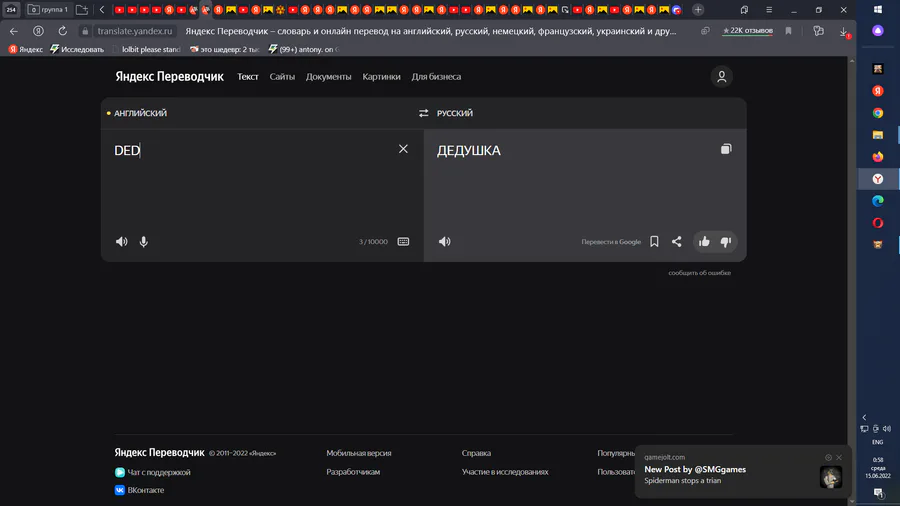Swap source and target languages
Image resolution: width=900 pixels, height=506 pixels.
(424, 113)
